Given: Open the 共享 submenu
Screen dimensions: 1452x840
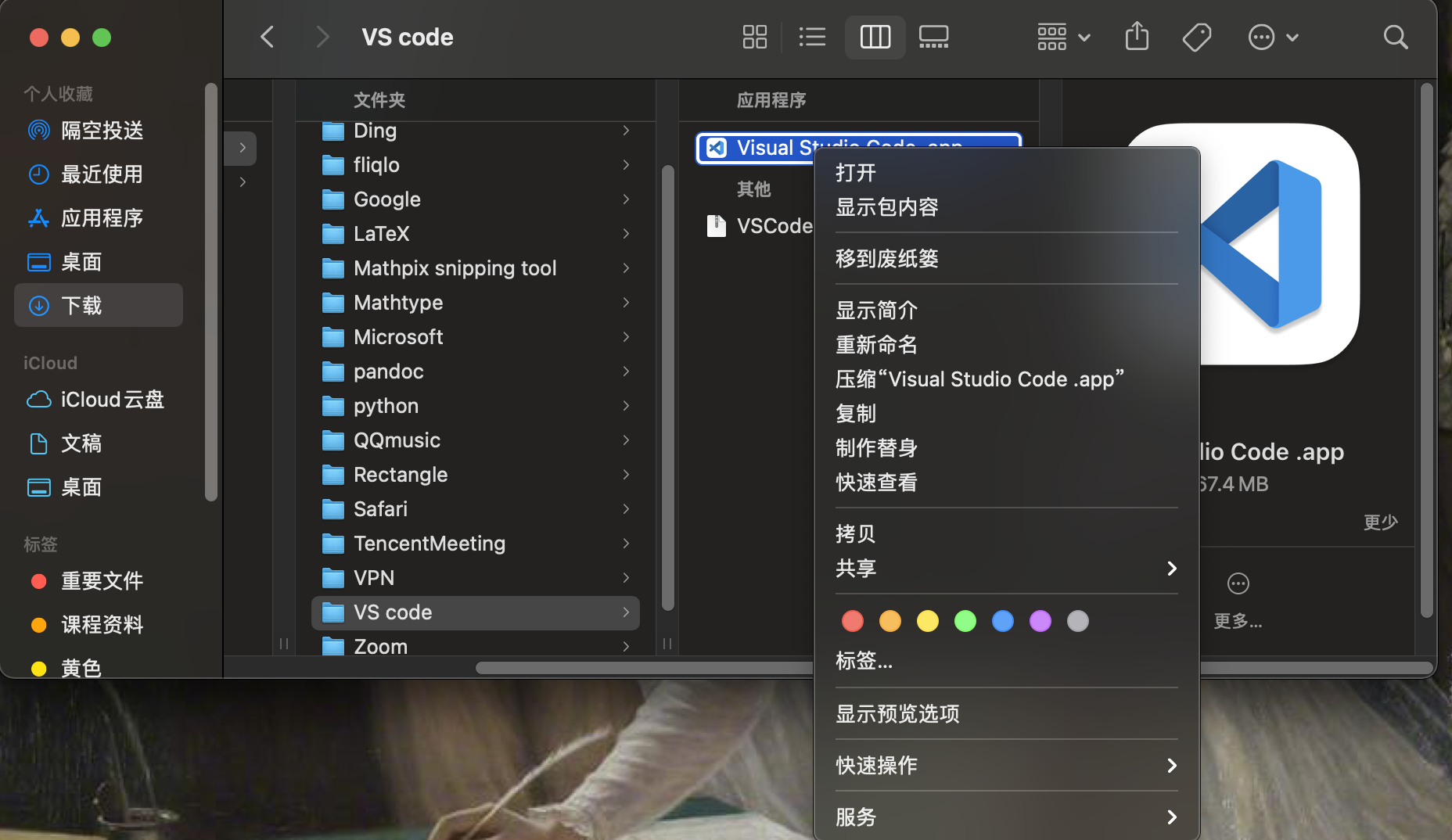Looking at the screenshot, I should (x=1006, y=569).
